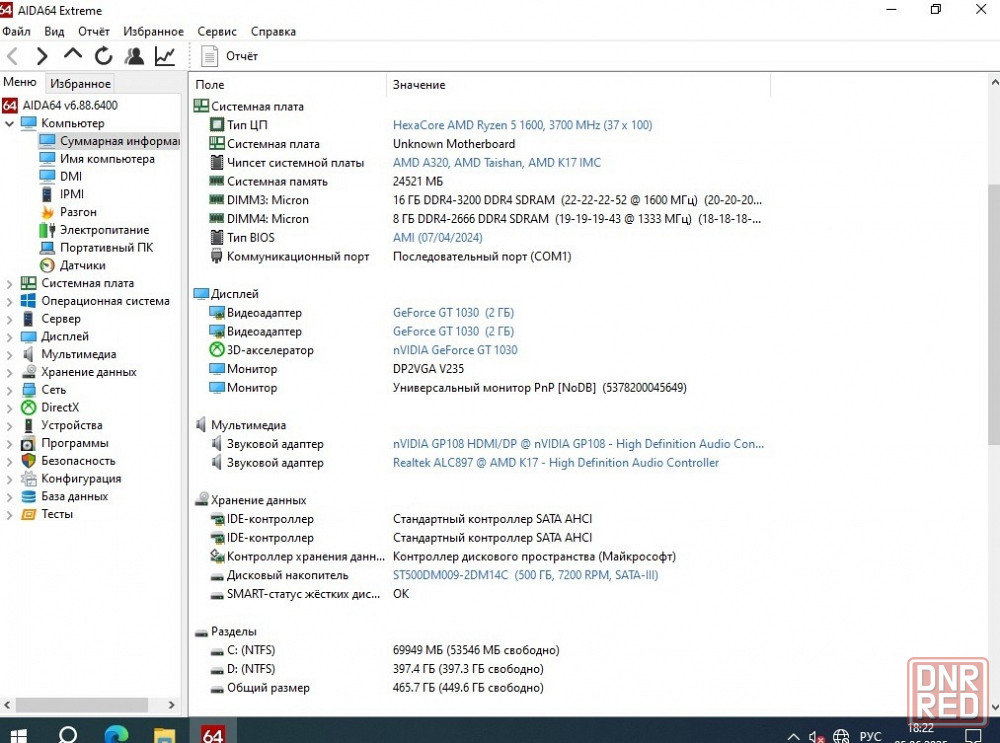
Task: Expand the Дисплей tree node
Action: click(x=9, y=337)
